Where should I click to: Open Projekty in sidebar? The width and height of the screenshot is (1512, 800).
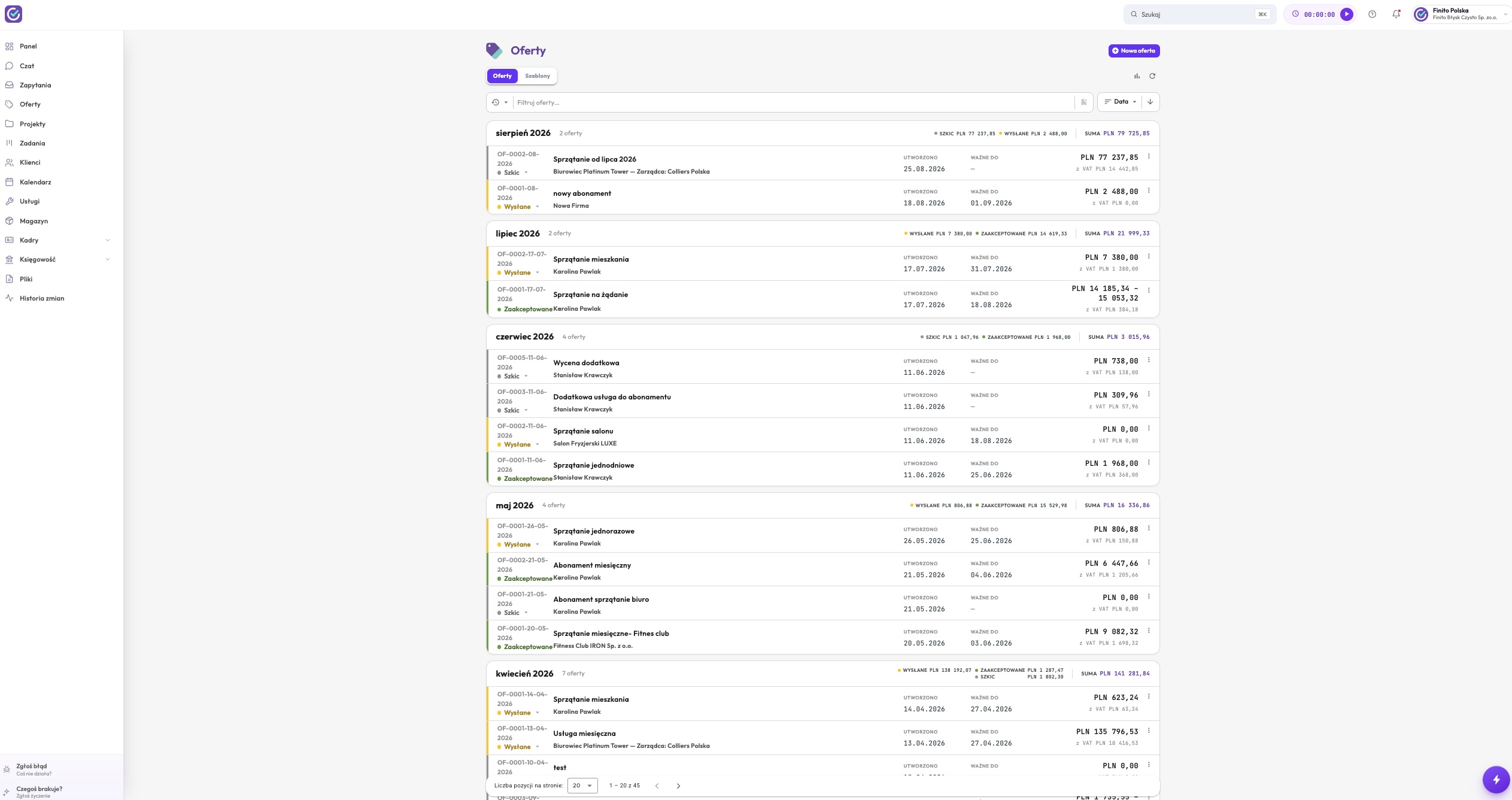[32, 124]
